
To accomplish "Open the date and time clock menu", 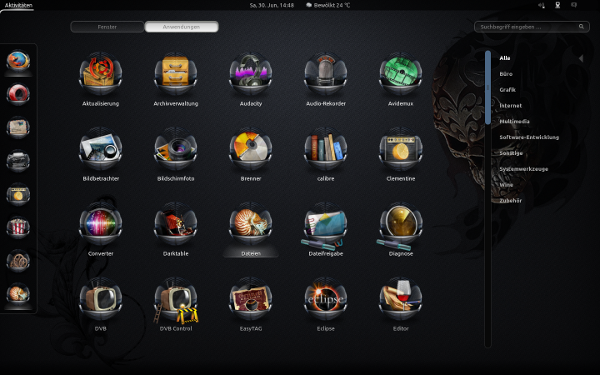I will 272,5.
